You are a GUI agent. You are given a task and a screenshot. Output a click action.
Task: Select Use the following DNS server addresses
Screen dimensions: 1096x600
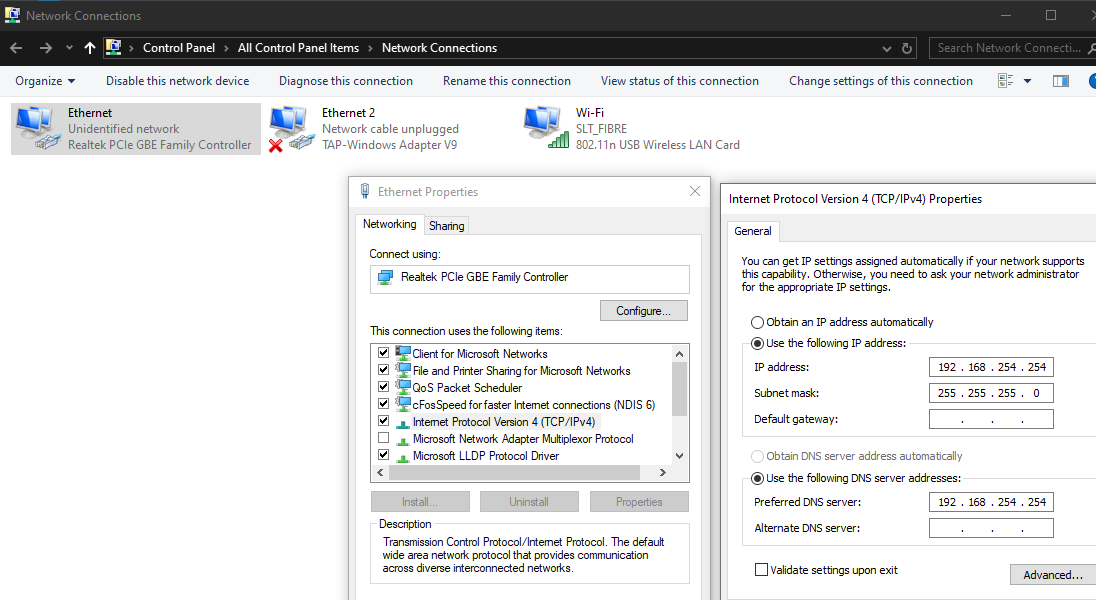click(757, 478)
